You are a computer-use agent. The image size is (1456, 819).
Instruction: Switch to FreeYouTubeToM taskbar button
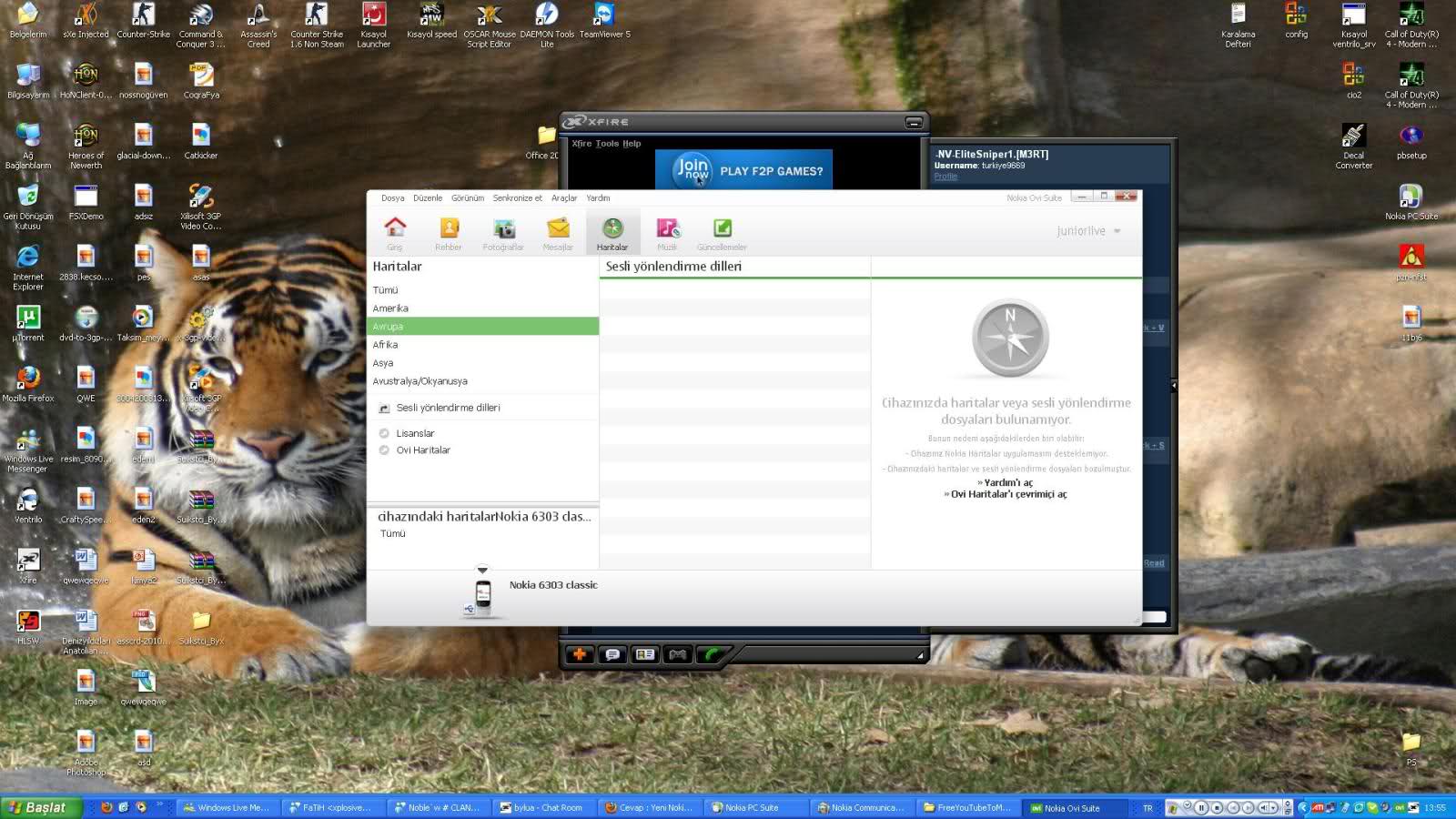click(x=966, y=808)
